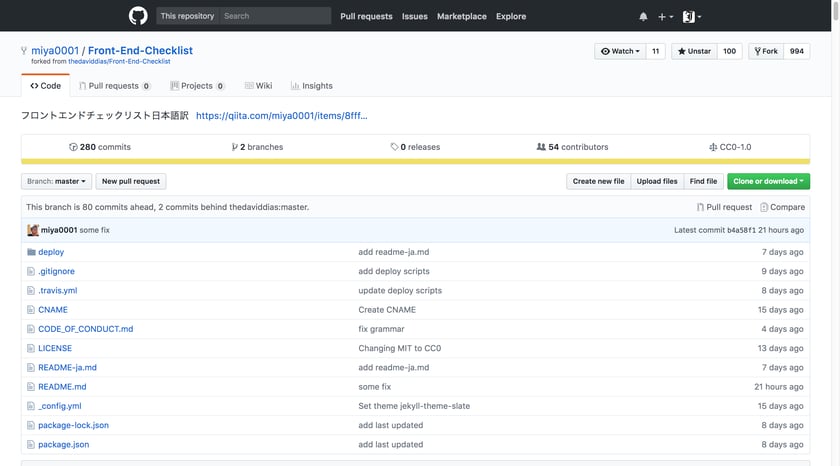Open thedaviddias/Front-End-Checklist upstream link

[x=119, y=62]
